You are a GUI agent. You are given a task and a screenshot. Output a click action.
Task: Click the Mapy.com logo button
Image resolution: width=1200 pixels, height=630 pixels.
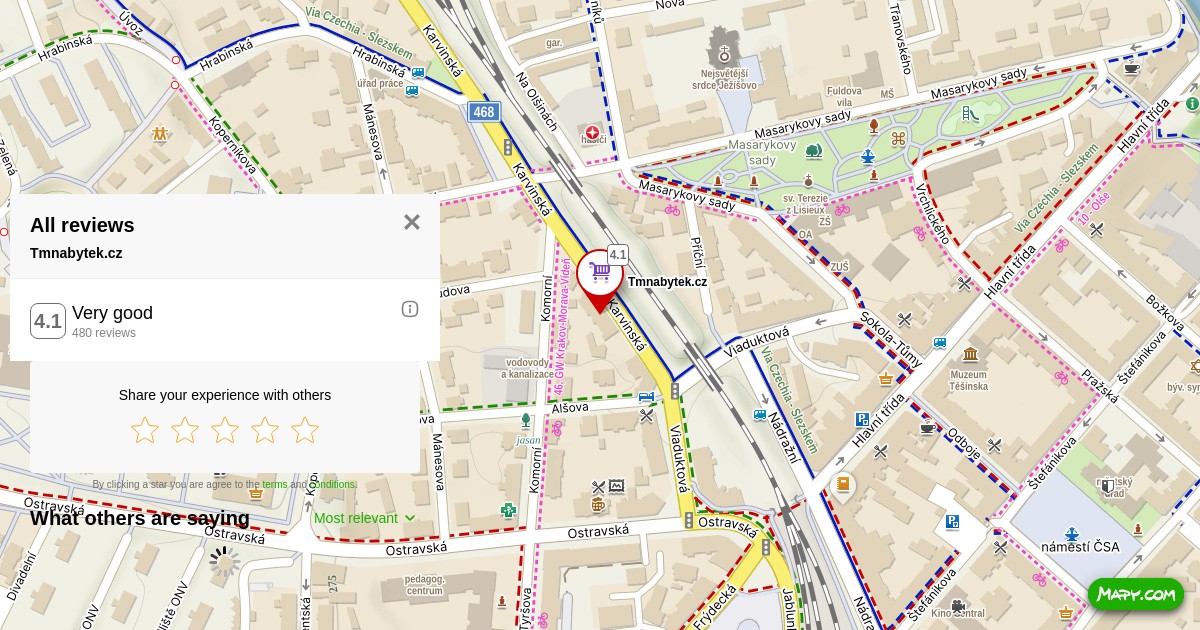click(x=1135, y=594)
